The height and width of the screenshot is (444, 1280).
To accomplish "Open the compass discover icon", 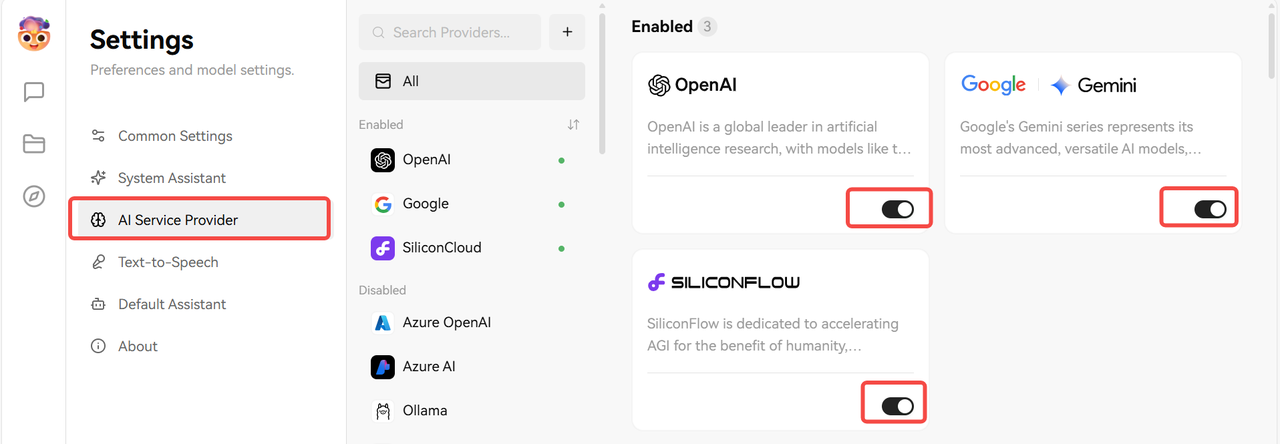I will pyautogui.click(x=34, y=196).
